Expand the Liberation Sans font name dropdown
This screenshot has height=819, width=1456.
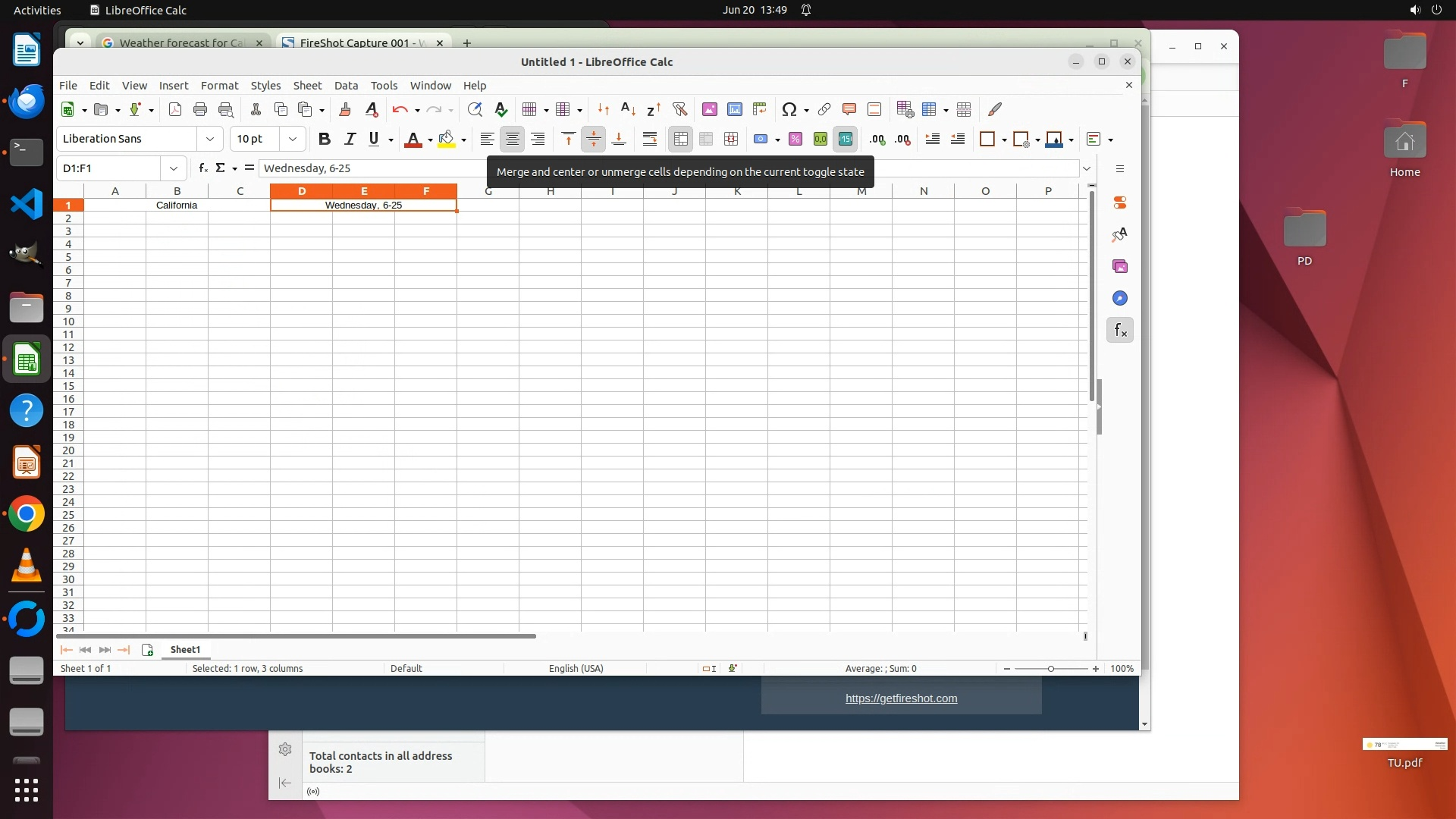pyautogui.click(x=209, y=139)
